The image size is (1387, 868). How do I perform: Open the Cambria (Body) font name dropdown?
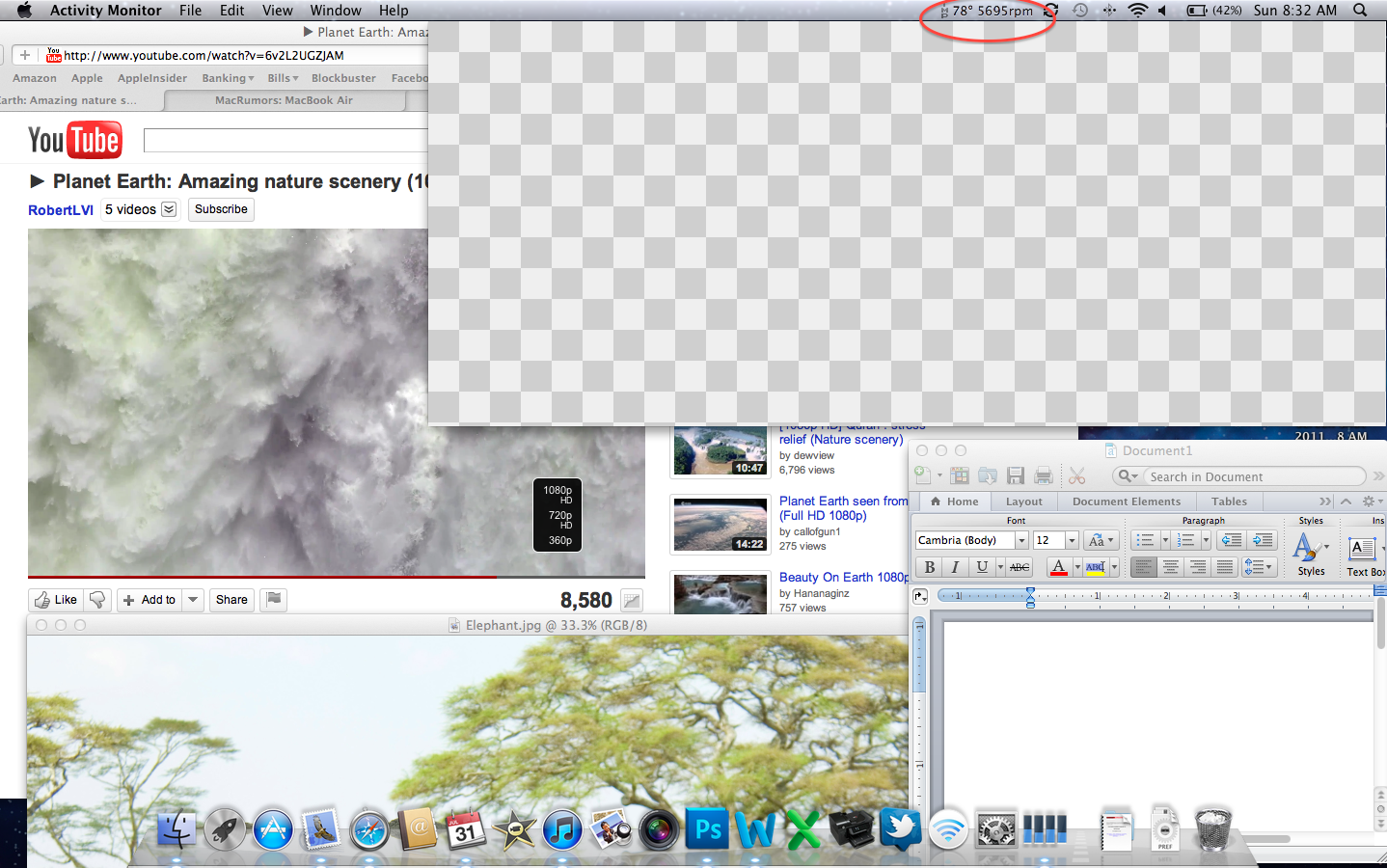[1021, 540]
